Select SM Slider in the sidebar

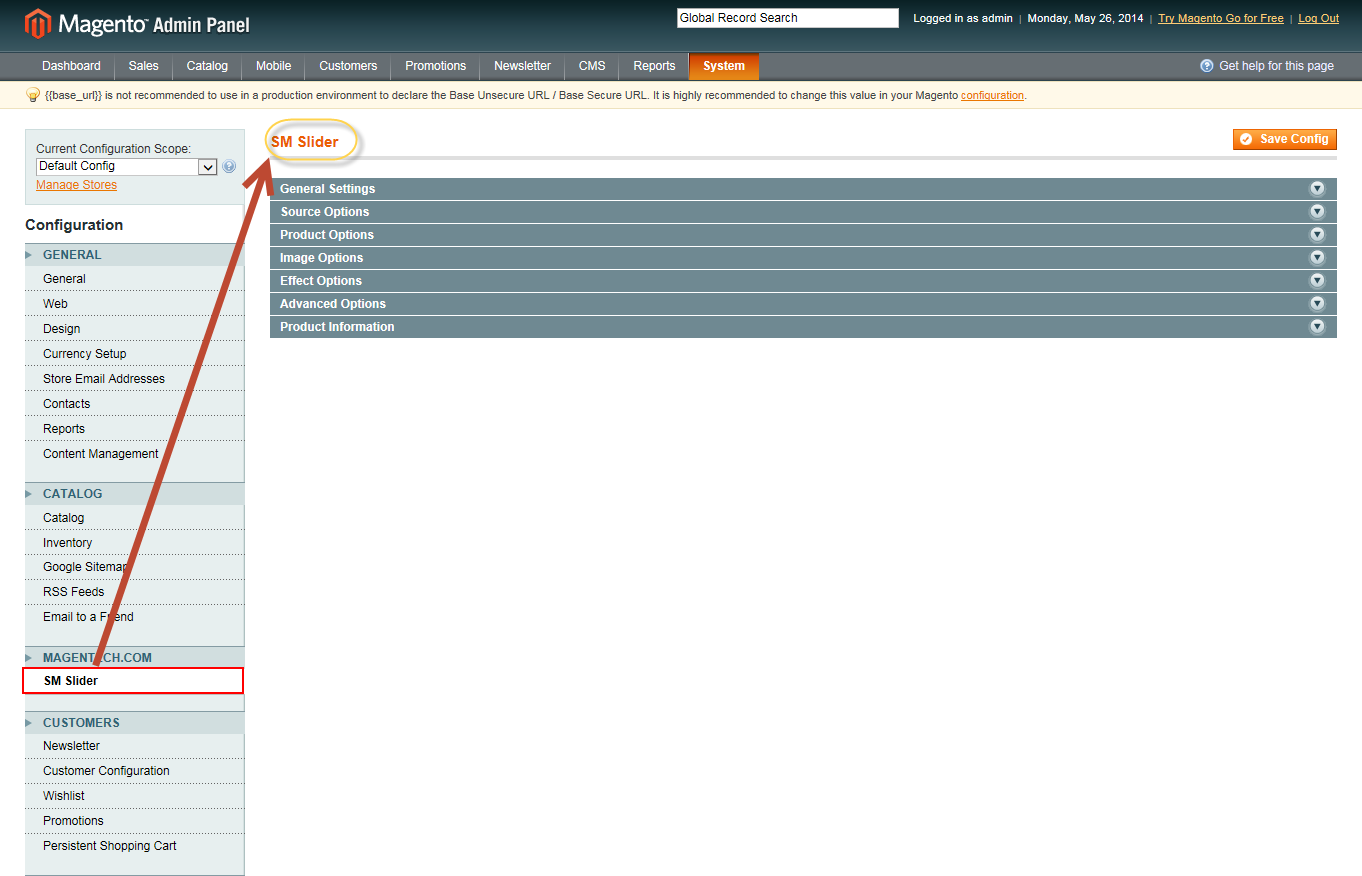(x=133, y=681)
